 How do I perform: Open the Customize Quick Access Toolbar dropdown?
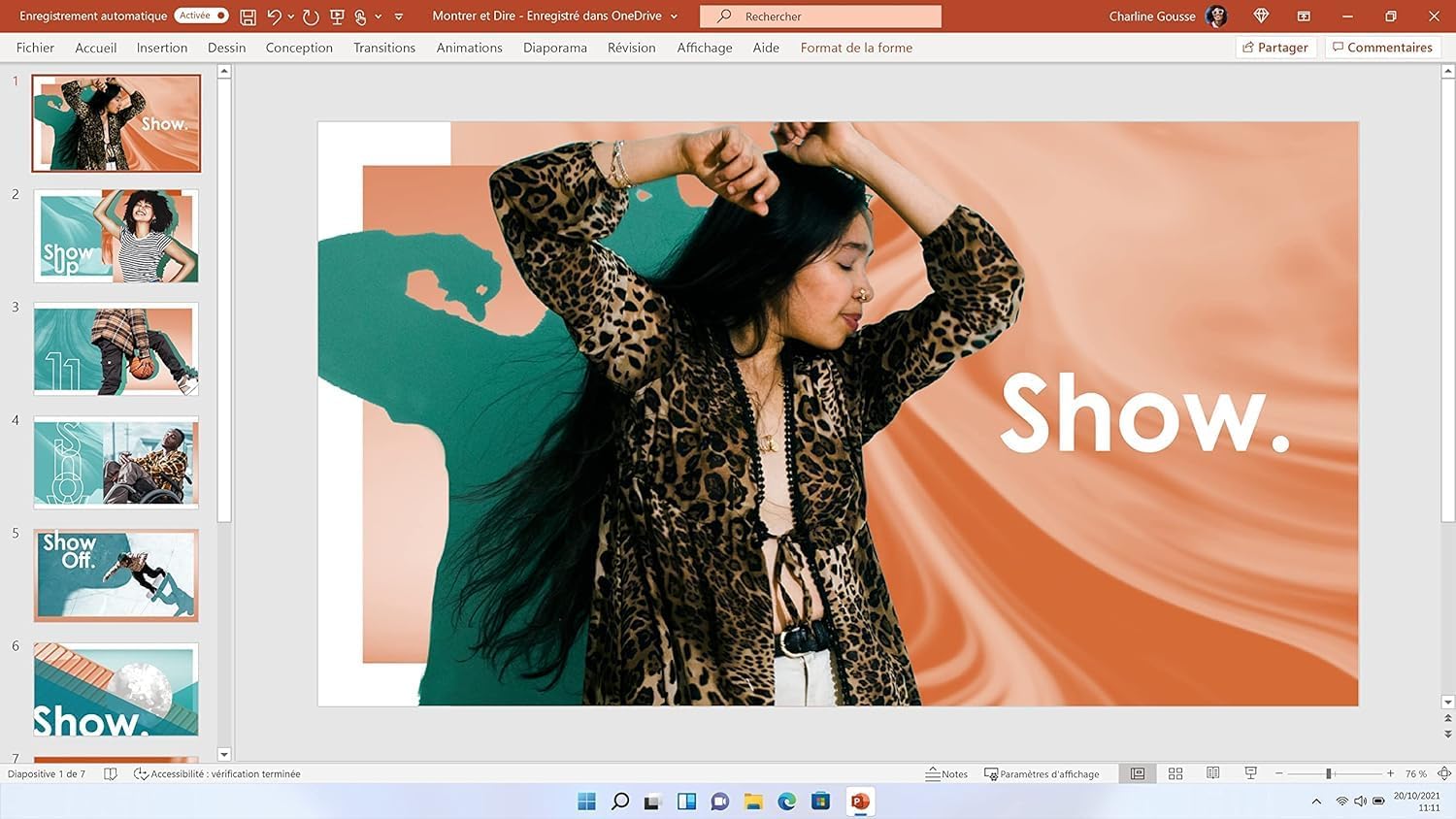point(399,16)
